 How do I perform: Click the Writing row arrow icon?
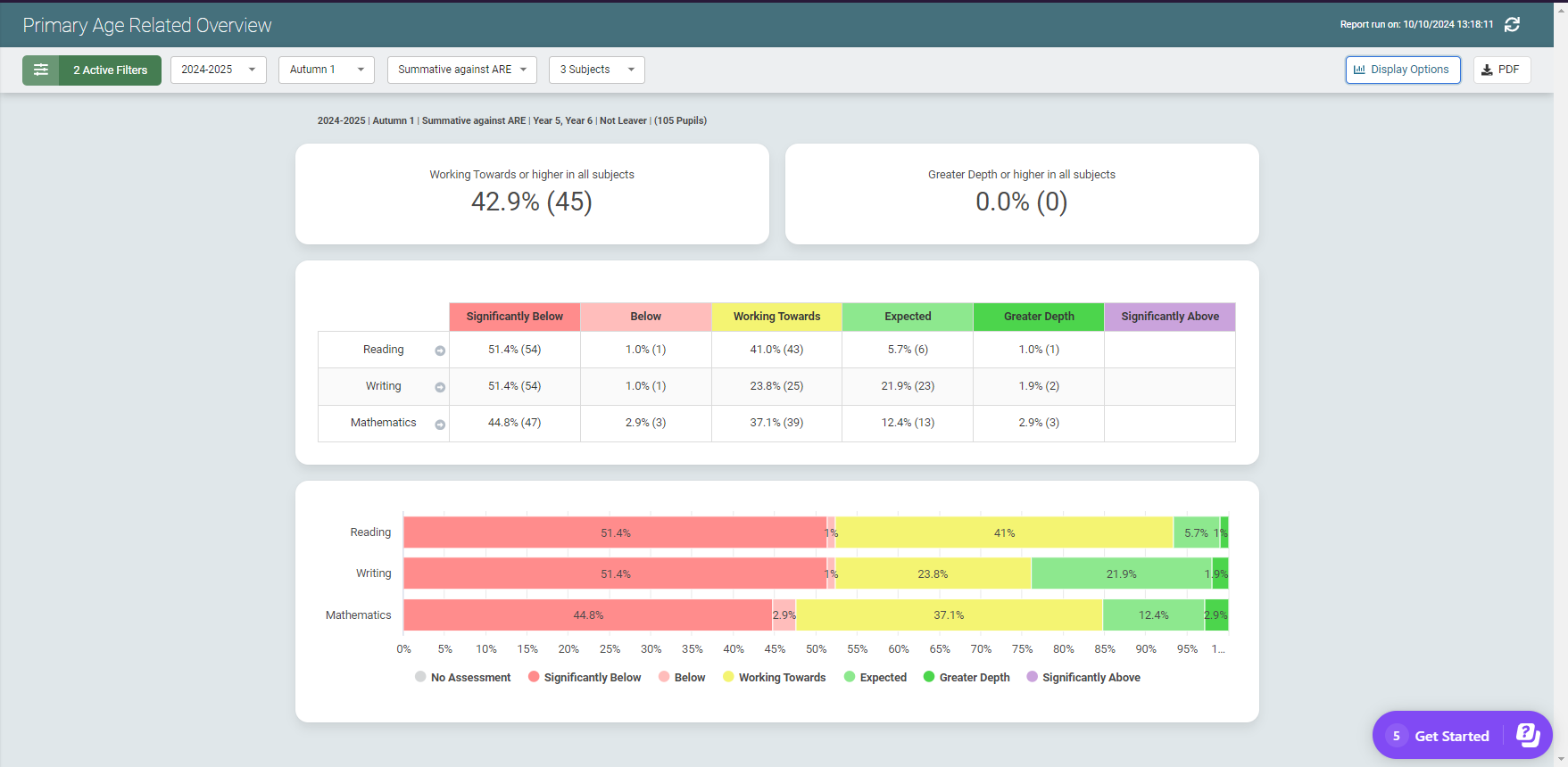tap(440, 387)
